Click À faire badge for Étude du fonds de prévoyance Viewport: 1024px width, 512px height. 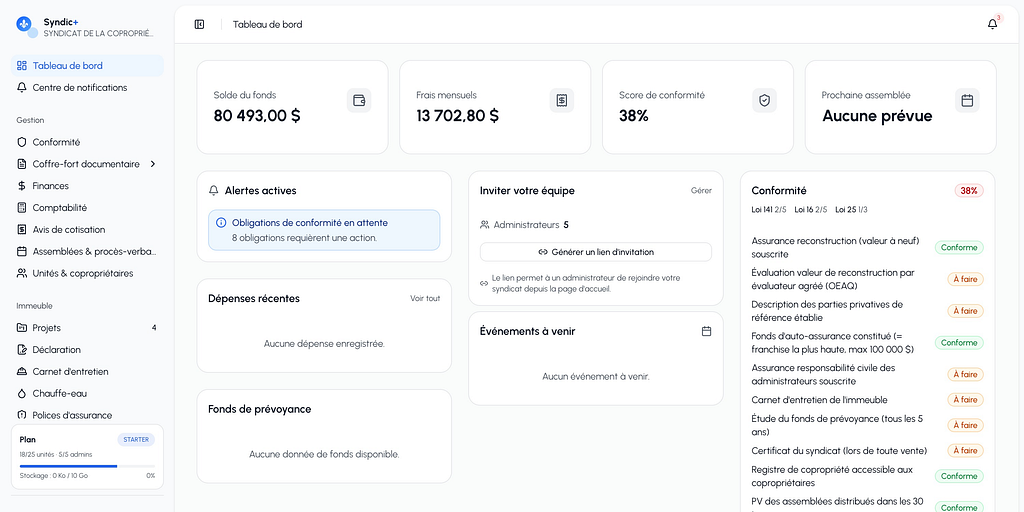click(x=965, y=425)
